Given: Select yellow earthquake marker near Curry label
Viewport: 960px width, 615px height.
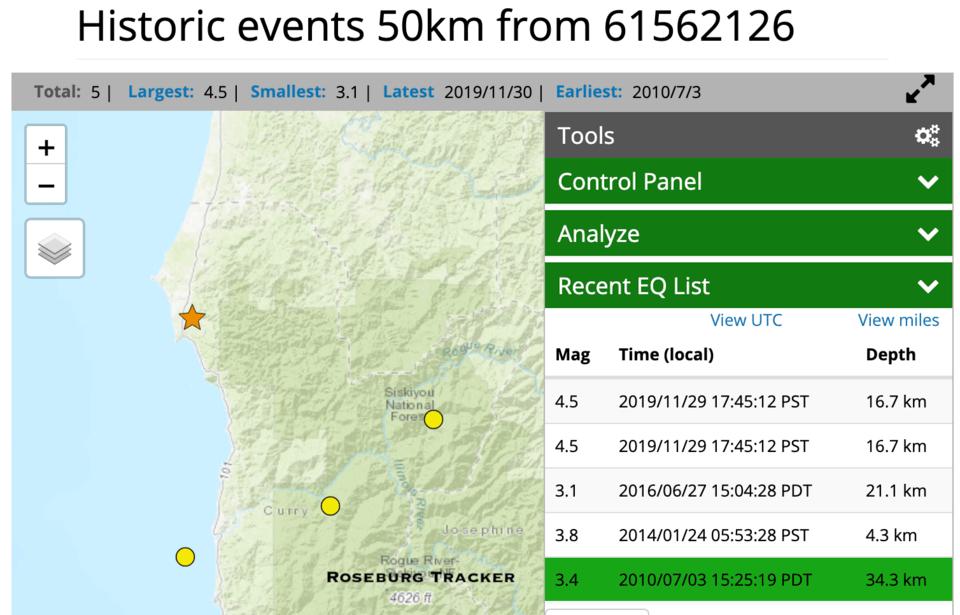Looking at the screenshot, I should point(330,506).
